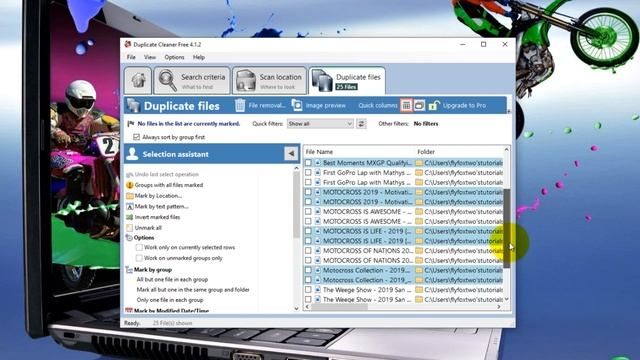Choose Groups with all files marked

coord(164,185)
